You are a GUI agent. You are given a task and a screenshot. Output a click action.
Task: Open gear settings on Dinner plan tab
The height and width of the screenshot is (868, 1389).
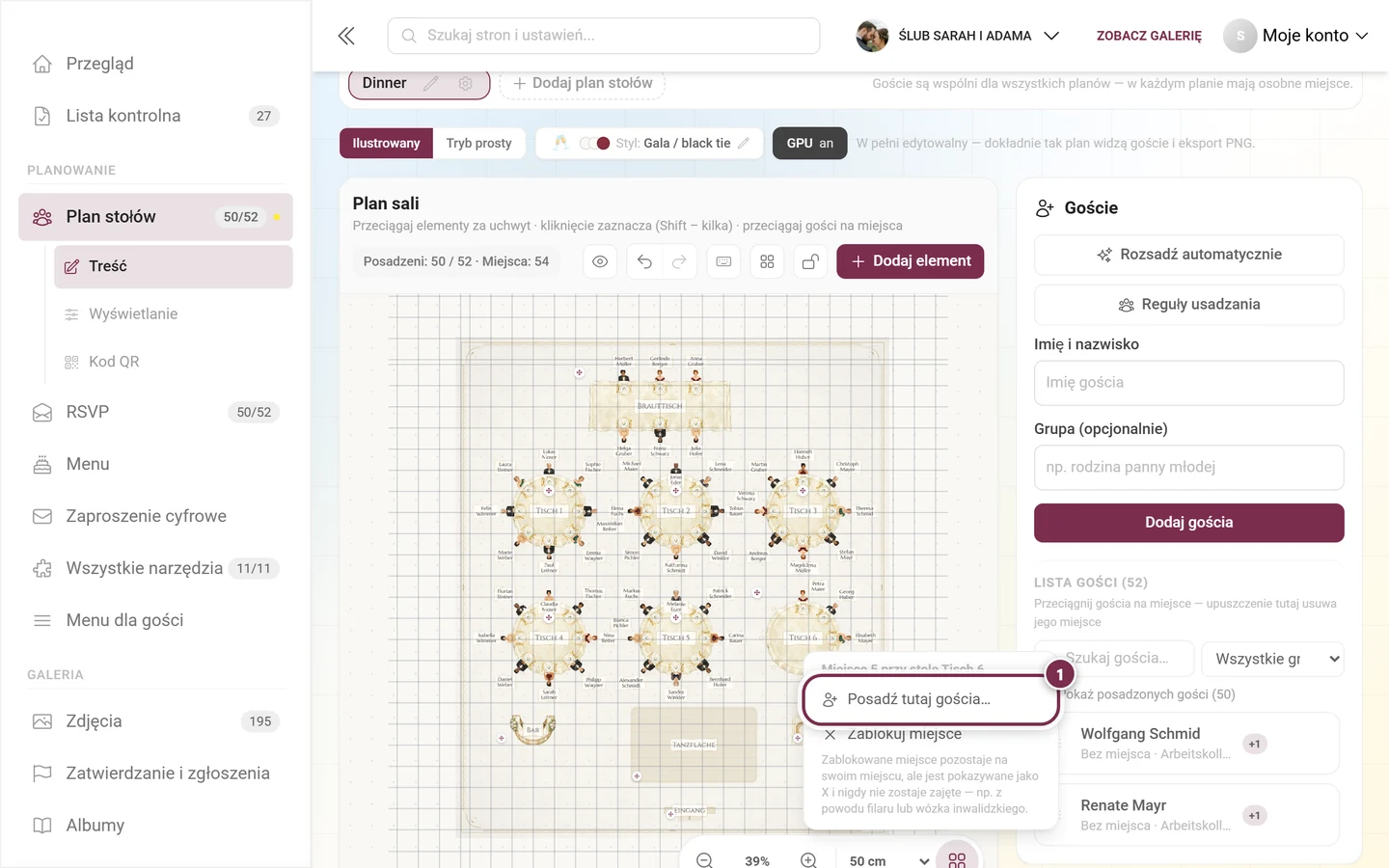(466, 84)
